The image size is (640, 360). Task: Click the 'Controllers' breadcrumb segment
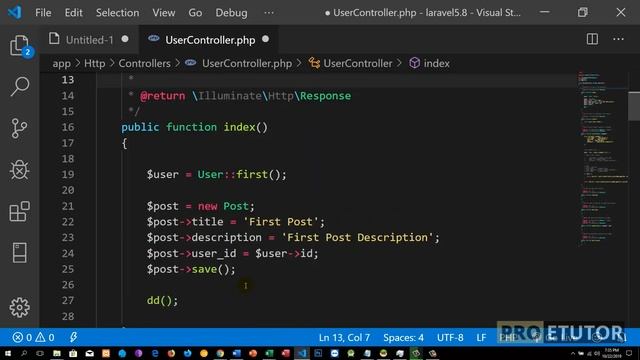(144, 64)
